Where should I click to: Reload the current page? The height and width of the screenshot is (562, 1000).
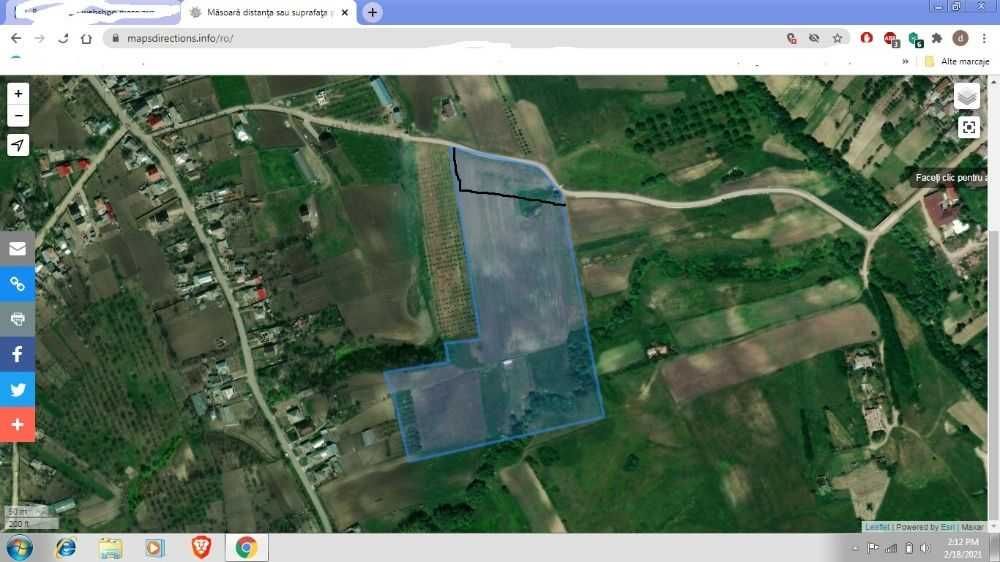coord(62,38)
